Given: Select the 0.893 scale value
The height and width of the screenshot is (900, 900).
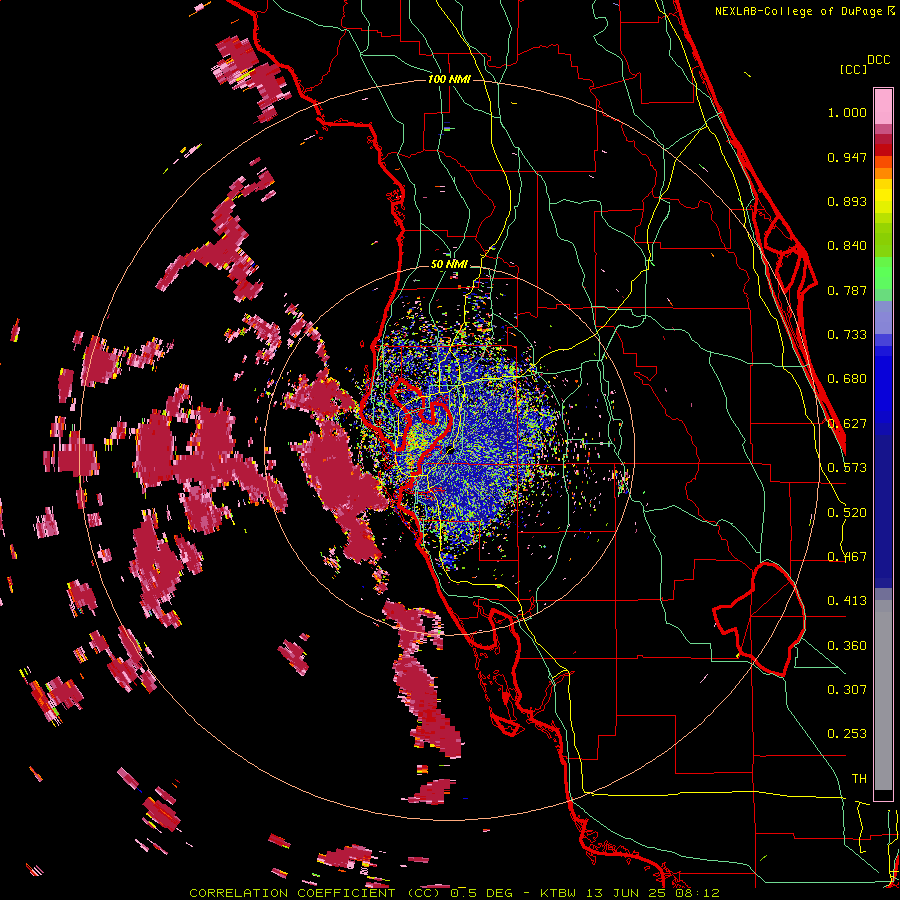Looking at the screenshot, I should [847, 202].
